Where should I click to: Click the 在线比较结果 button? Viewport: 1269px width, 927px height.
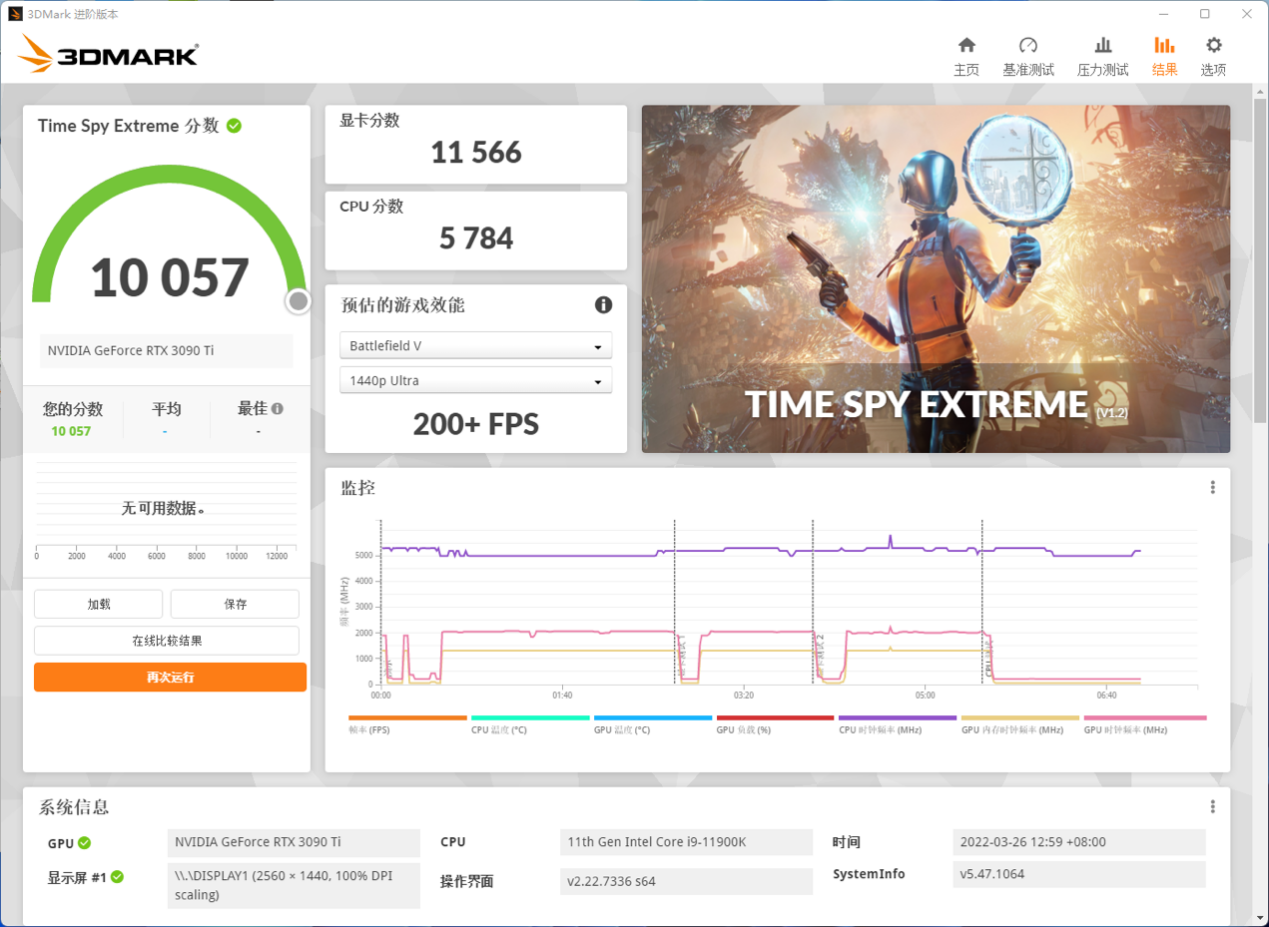pos(167,641)
